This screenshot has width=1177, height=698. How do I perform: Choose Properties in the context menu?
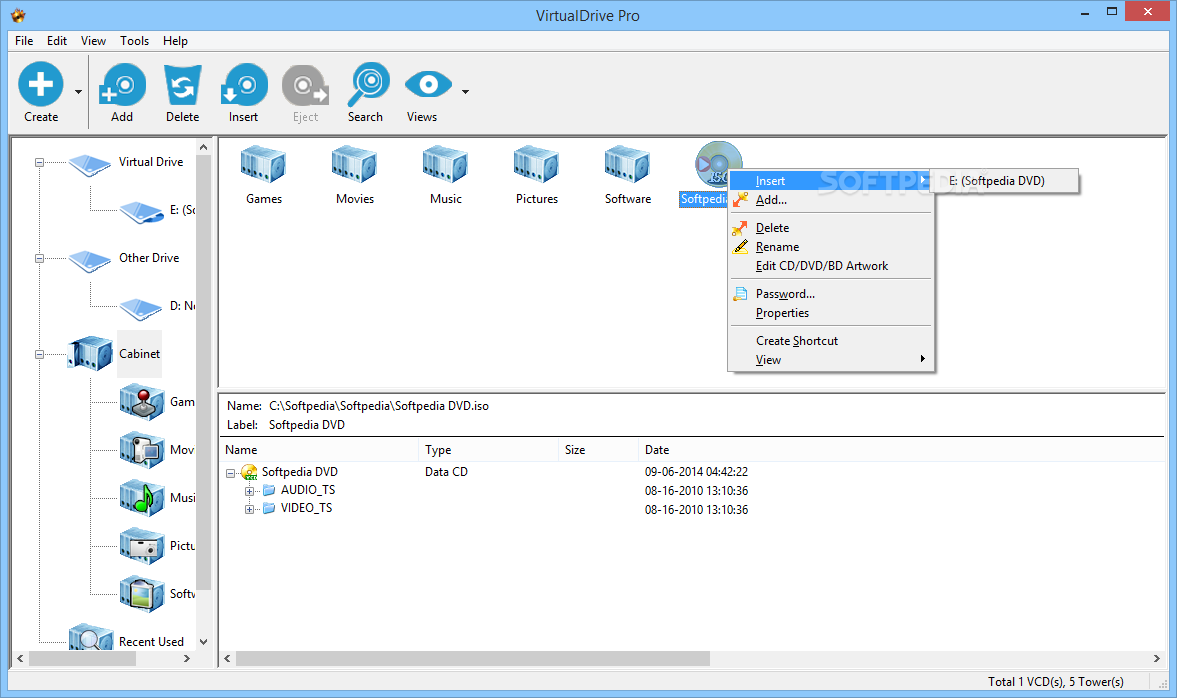(x=830, y=313)
